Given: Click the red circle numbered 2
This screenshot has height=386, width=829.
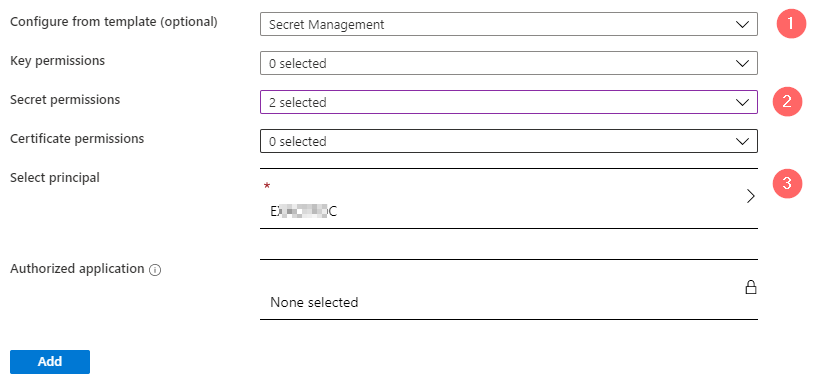Looking at the screenshot, I should (787, 101).
